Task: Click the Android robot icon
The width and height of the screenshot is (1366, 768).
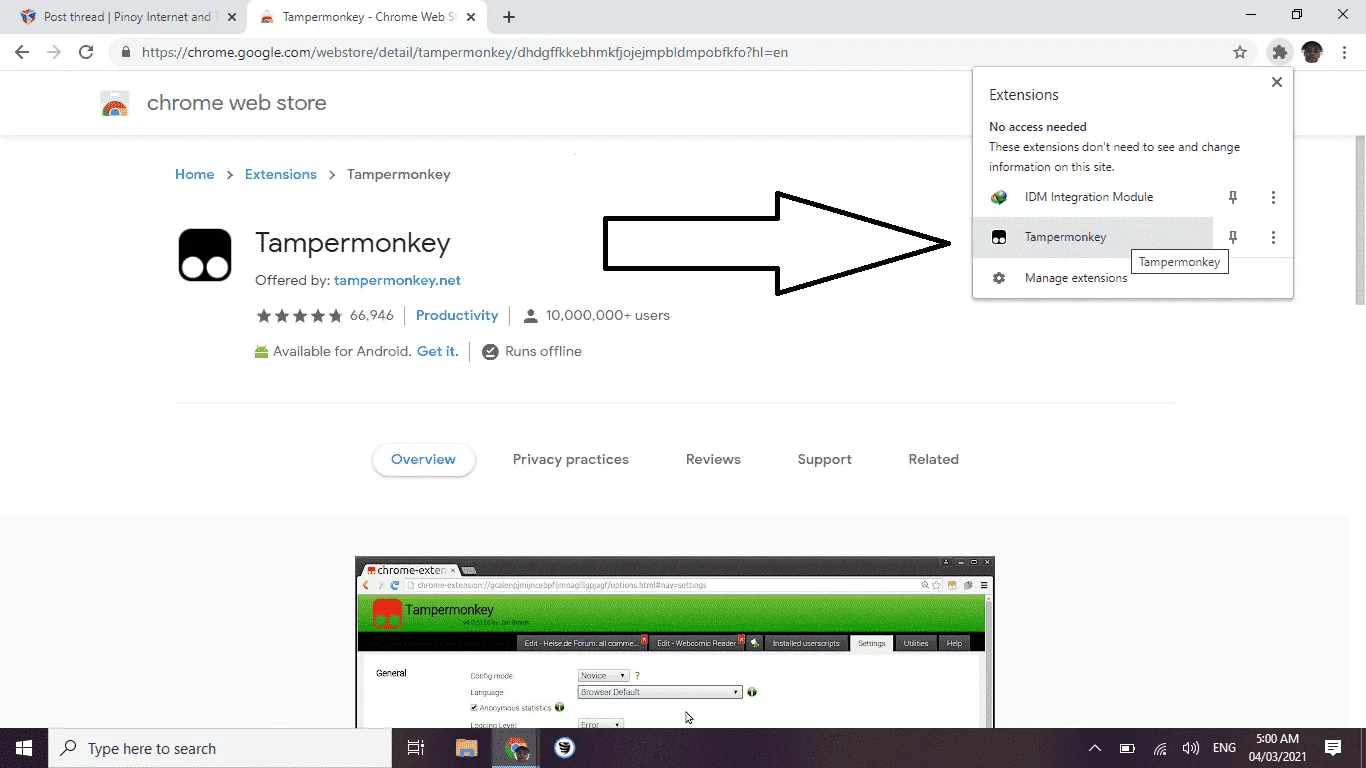Action: pyautogui.click(x=261, y=351)
